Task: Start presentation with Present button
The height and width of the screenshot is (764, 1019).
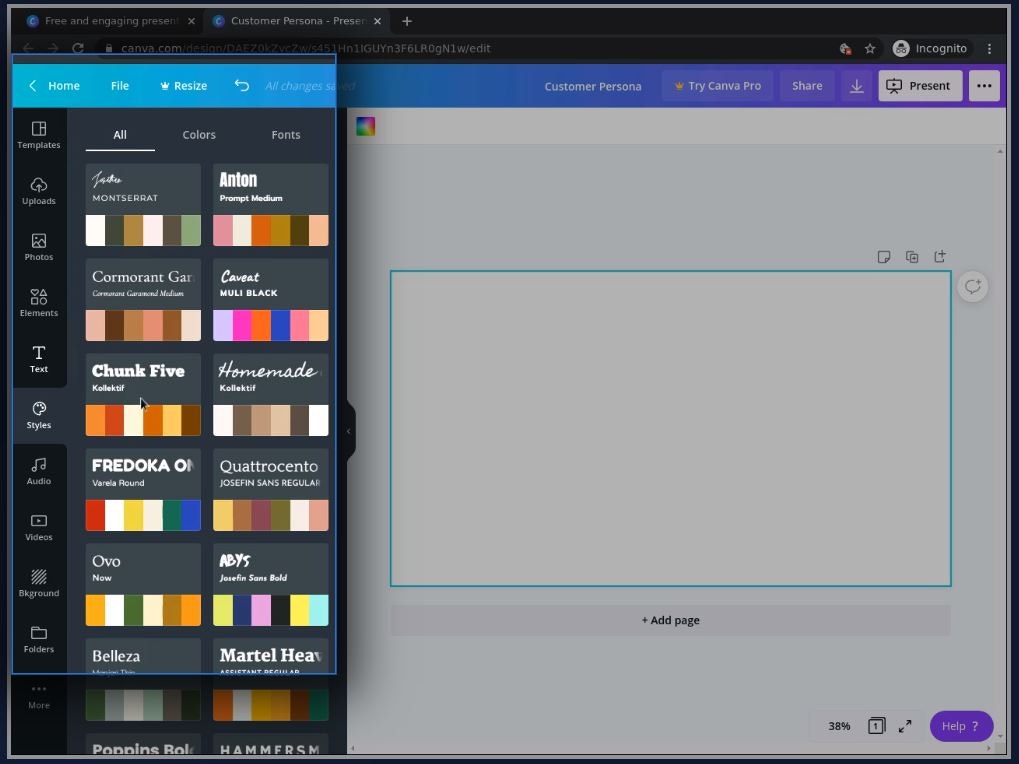Action: coord(920,86)
